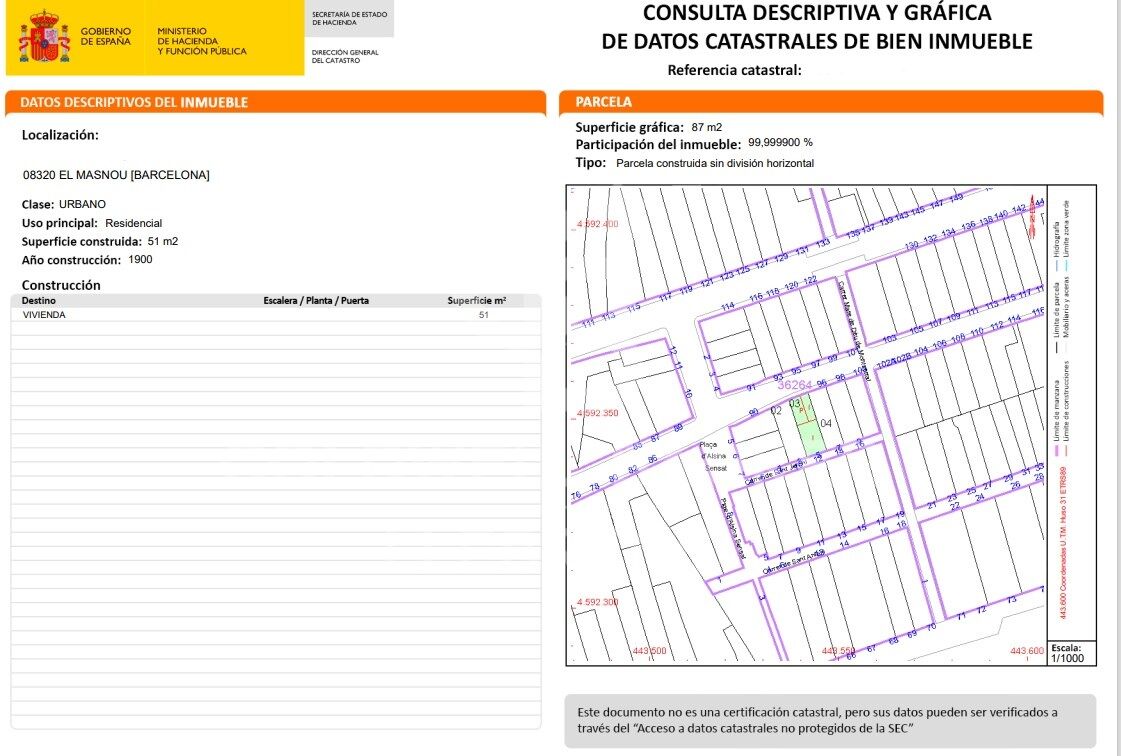Click 'DATOS DESCRIPTIVOS DEL INMUEBLE' section header
The image size is (1121, 756).
(134, 102)
